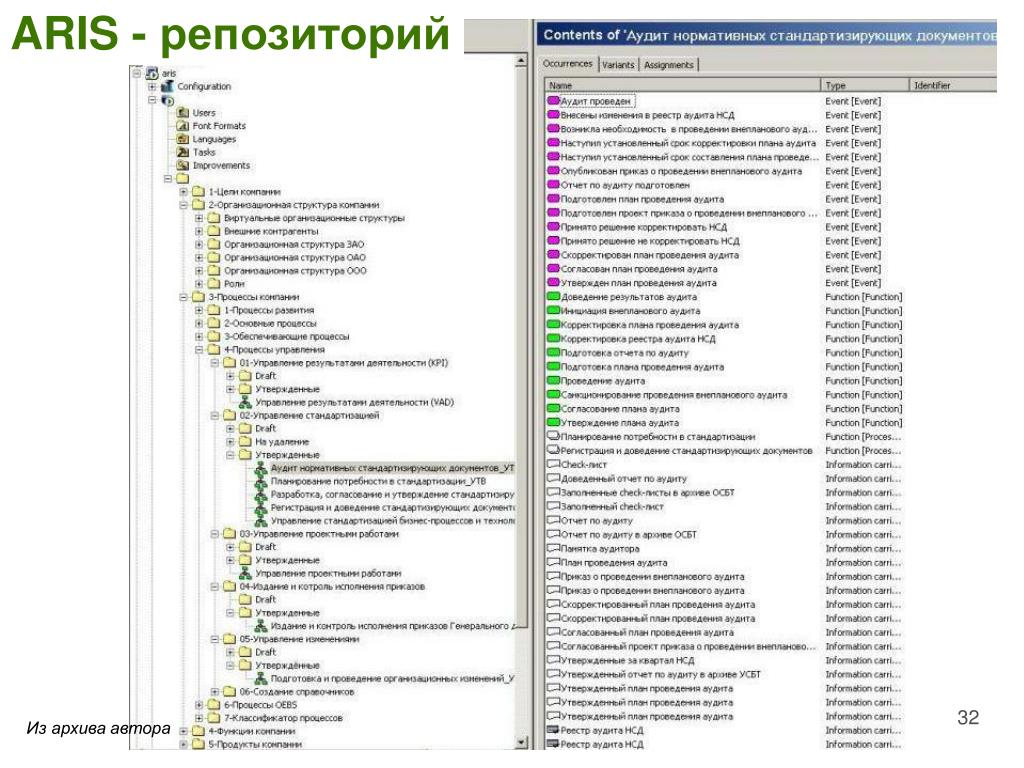Expand folder 2-Основные процессы
Image resolution: width=1024 pixels, height=768 pixels.
[199, 323]
